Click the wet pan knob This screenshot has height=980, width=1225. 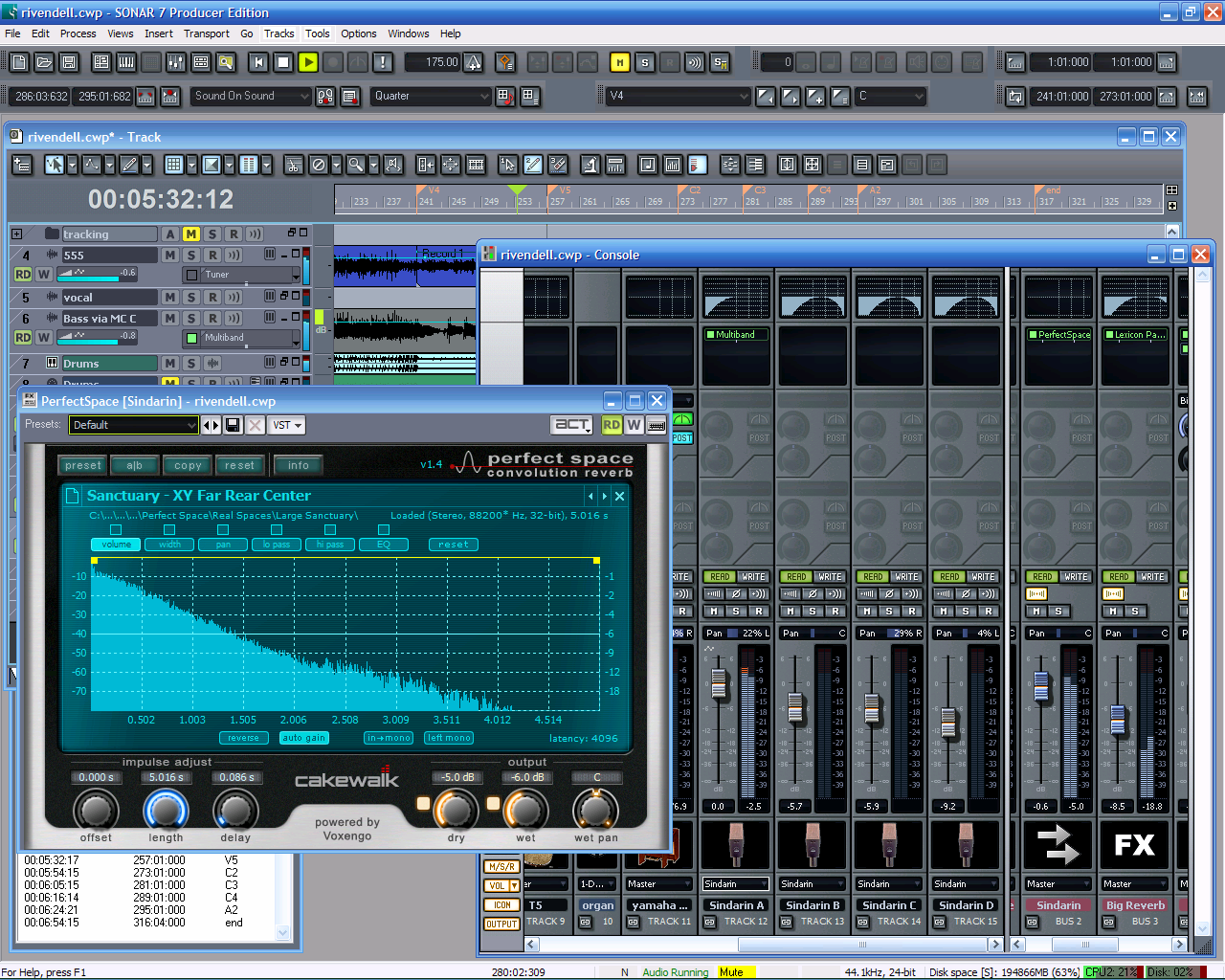[x=595, y=810]
